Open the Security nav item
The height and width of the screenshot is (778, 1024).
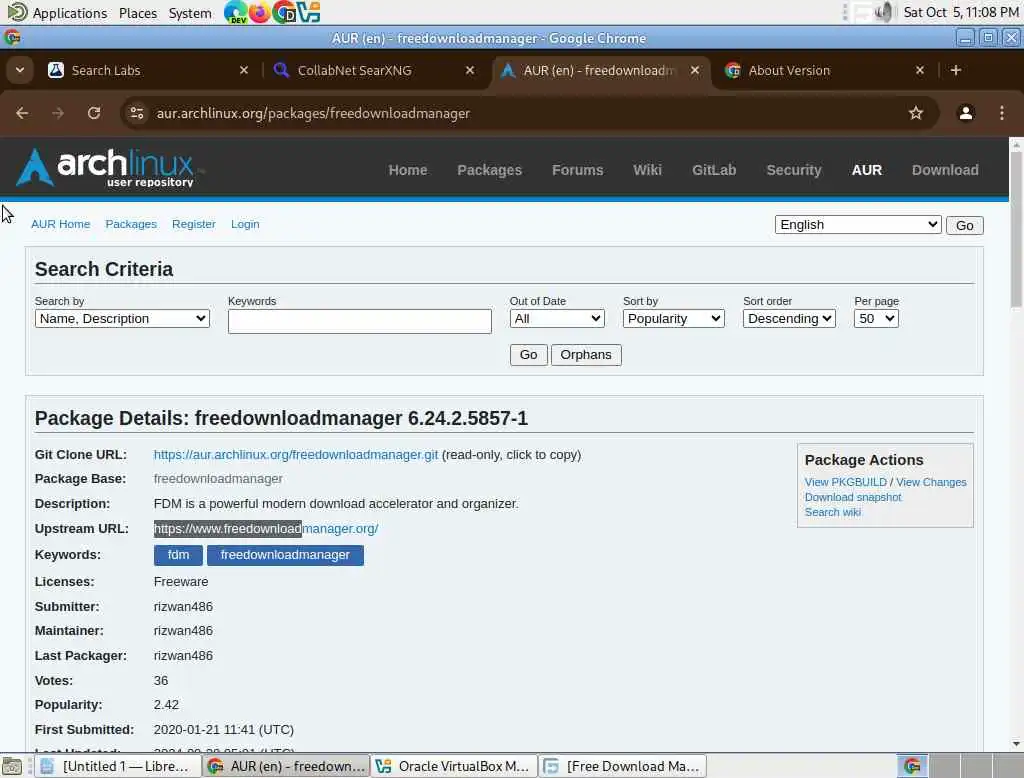point(793,170)
